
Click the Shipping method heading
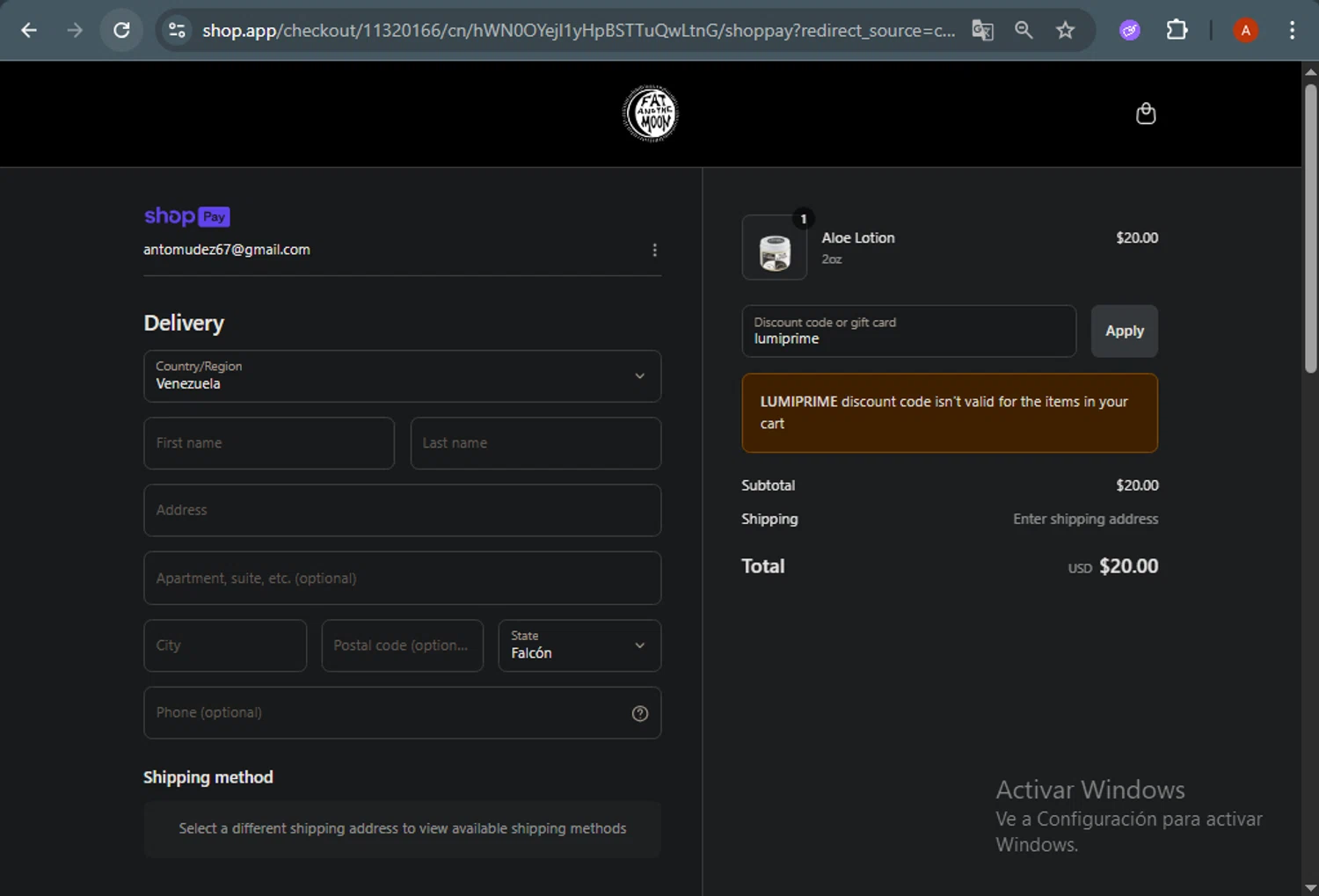[x=208, y=777]
